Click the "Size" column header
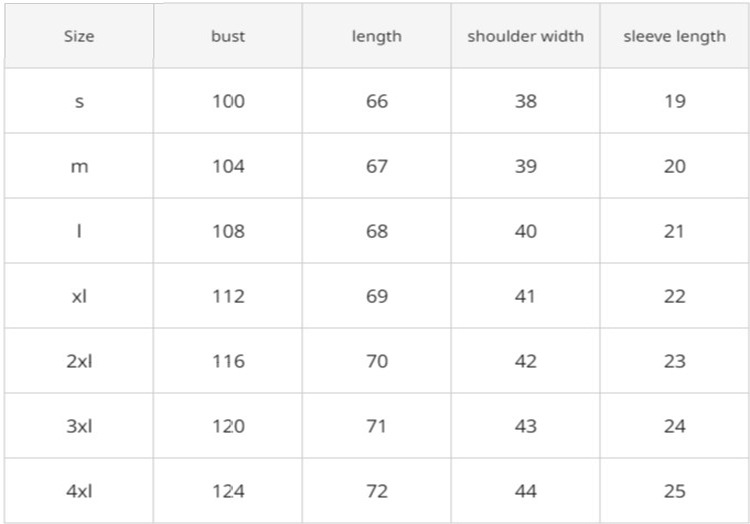This screenshot has width=750, height=524. tap(79, 36)
